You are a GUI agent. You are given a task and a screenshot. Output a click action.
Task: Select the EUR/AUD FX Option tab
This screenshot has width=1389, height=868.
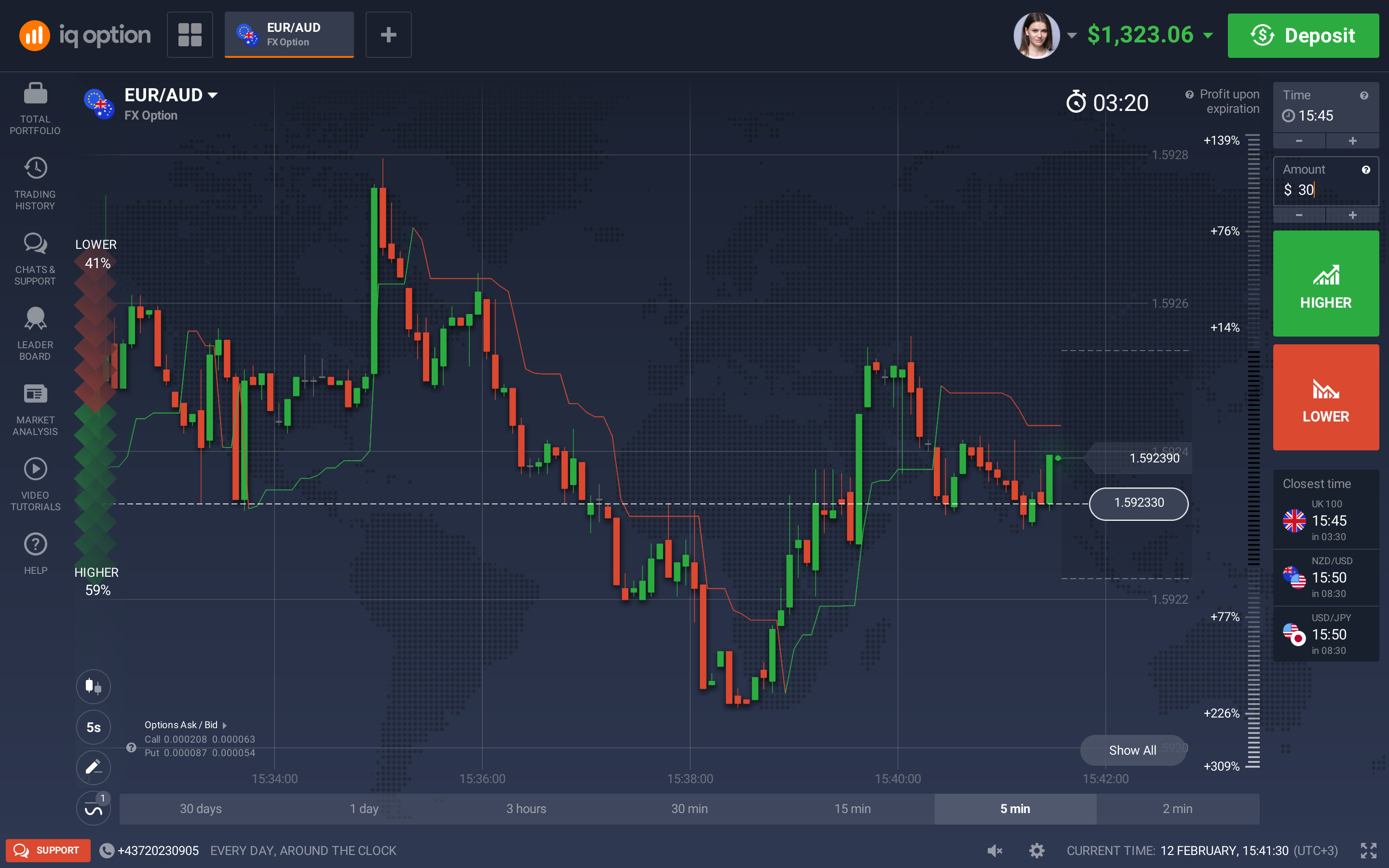(289, 34)
